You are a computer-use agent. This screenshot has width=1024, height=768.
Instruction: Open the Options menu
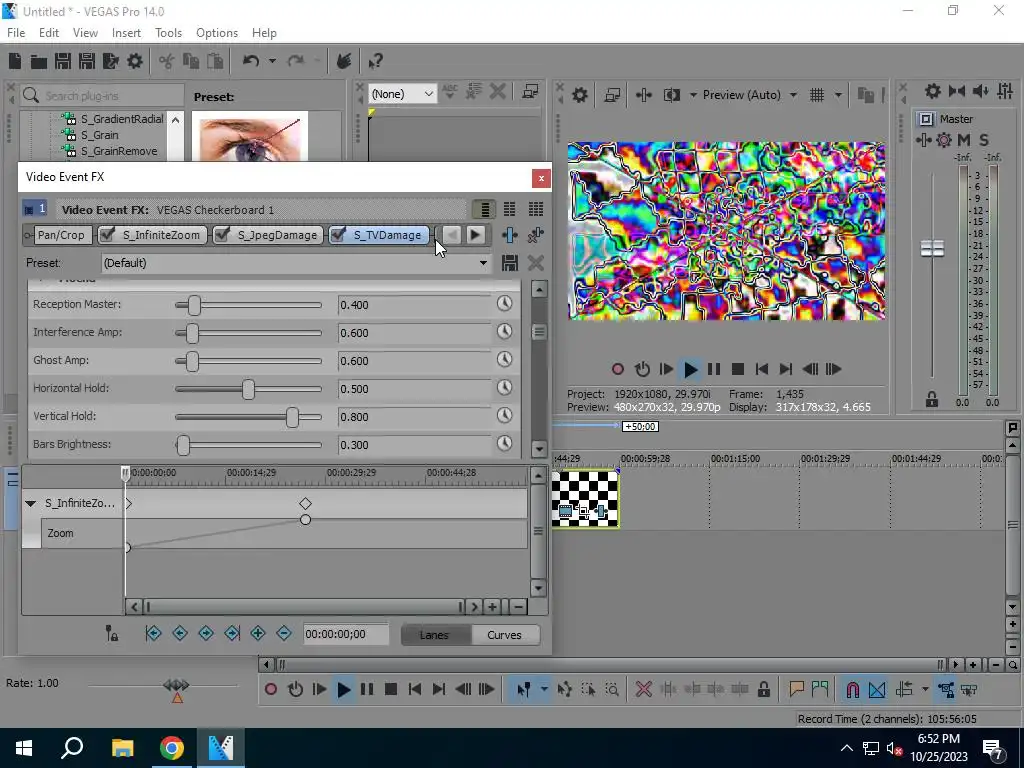coord(217,33)
